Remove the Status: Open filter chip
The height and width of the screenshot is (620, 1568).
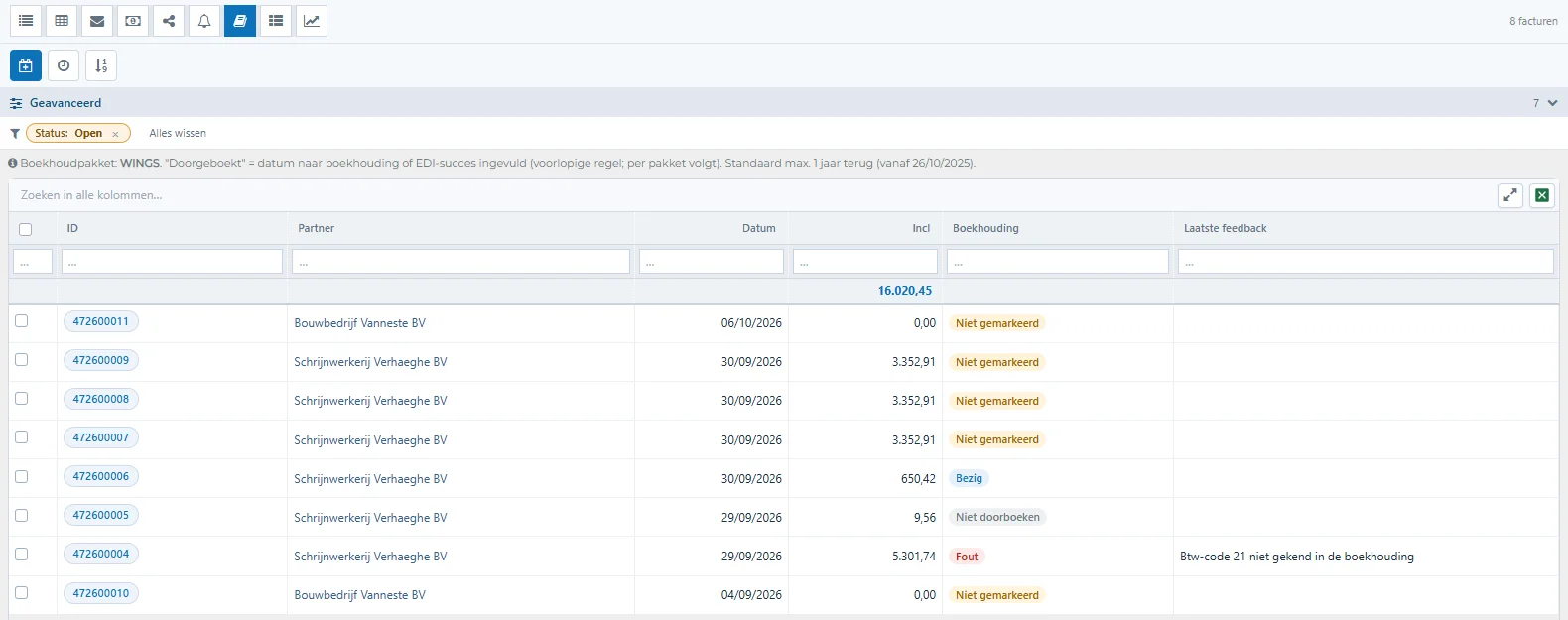[115, 134]
